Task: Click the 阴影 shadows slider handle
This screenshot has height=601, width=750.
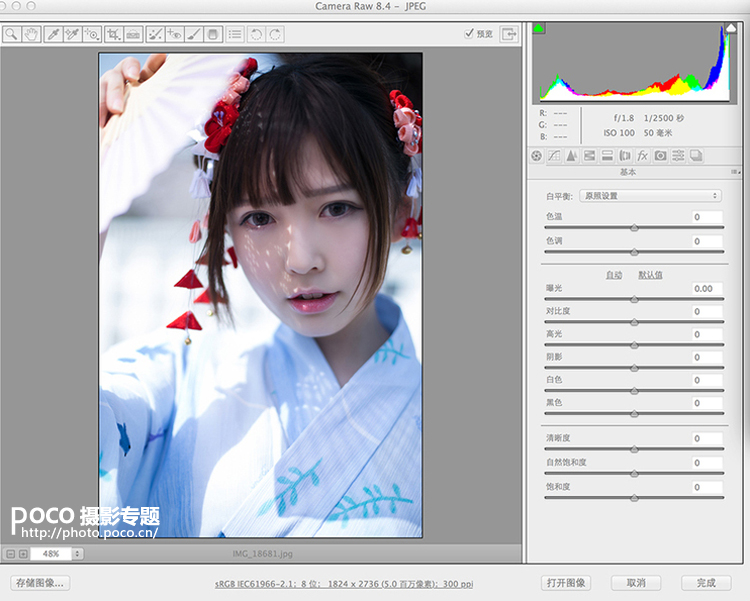Action: click(x=634, y=368)
